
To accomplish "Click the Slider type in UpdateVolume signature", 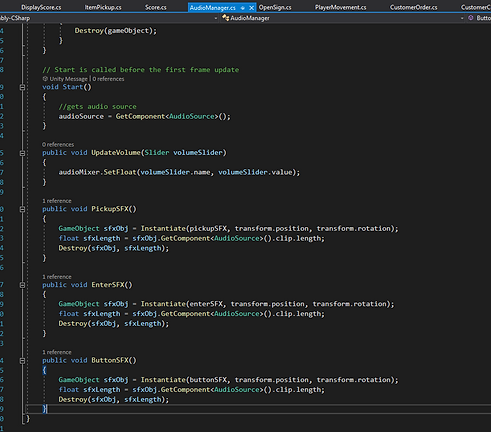I will coord(157,153).
